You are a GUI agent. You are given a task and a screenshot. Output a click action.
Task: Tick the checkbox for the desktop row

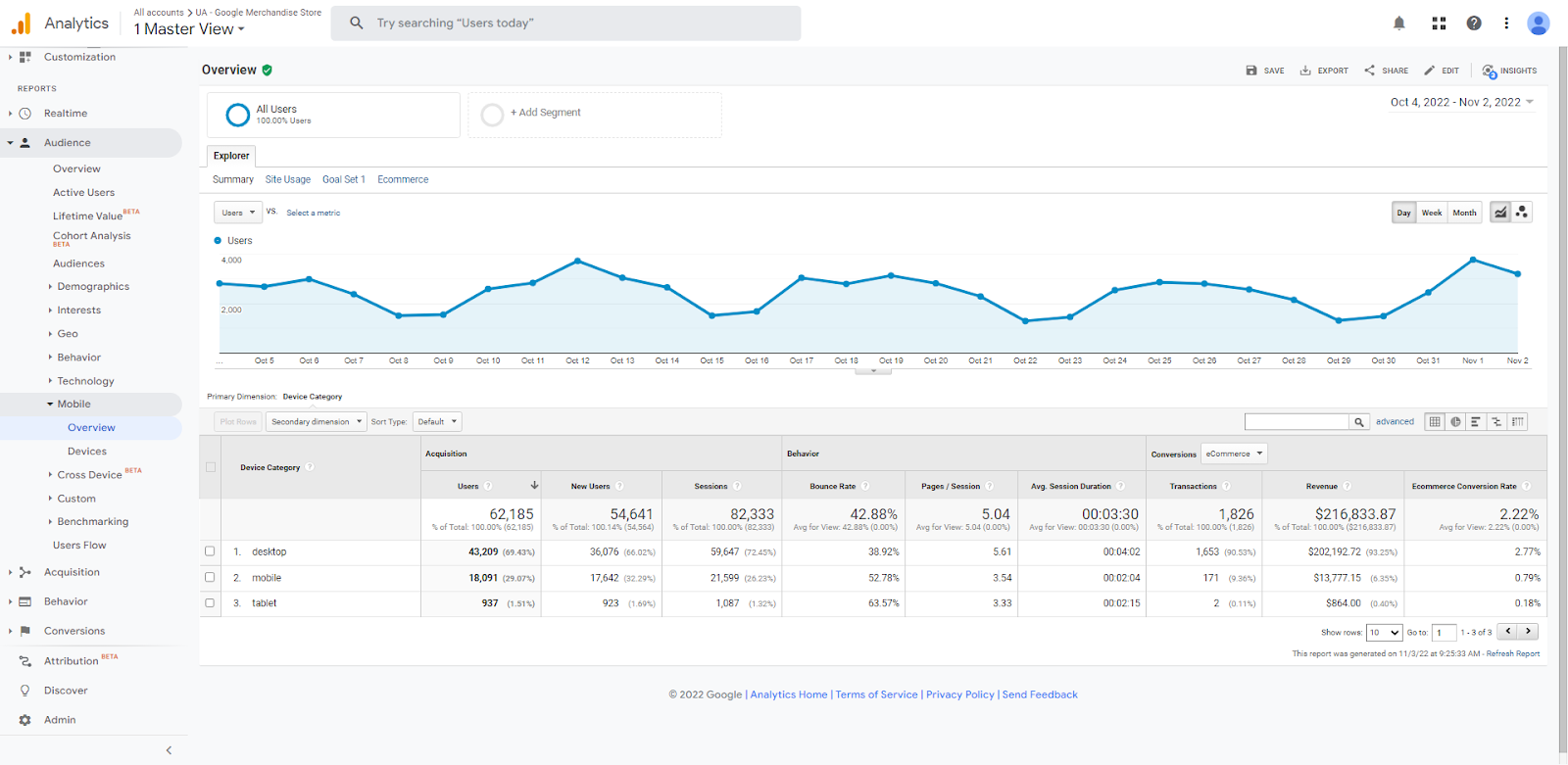(210, 551)
